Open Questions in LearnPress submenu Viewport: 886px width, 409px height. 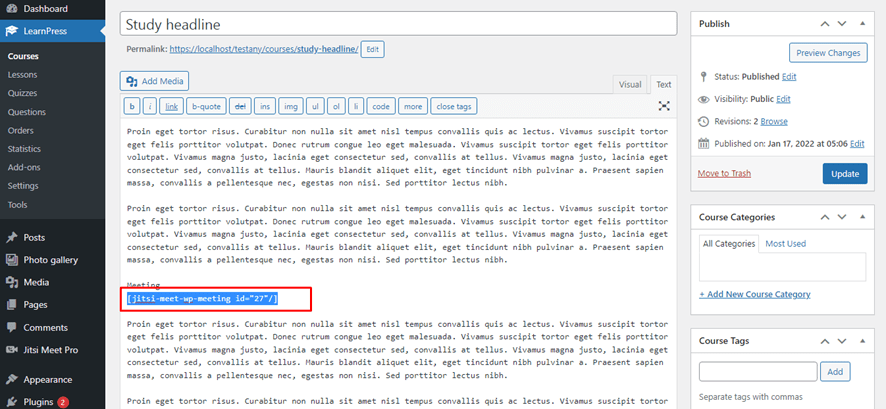coord(27,112)
